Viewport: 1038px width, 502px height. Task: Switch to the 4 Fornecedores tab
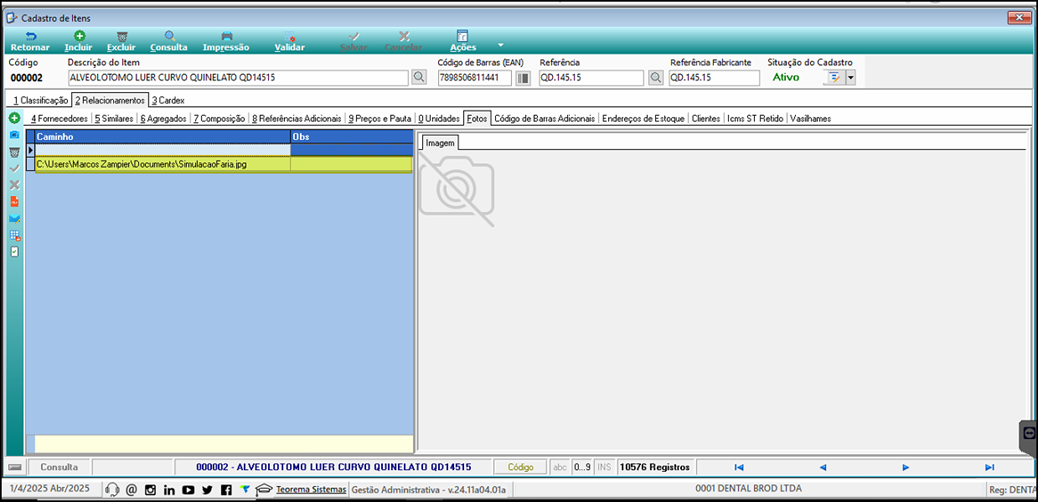point(59,119)
